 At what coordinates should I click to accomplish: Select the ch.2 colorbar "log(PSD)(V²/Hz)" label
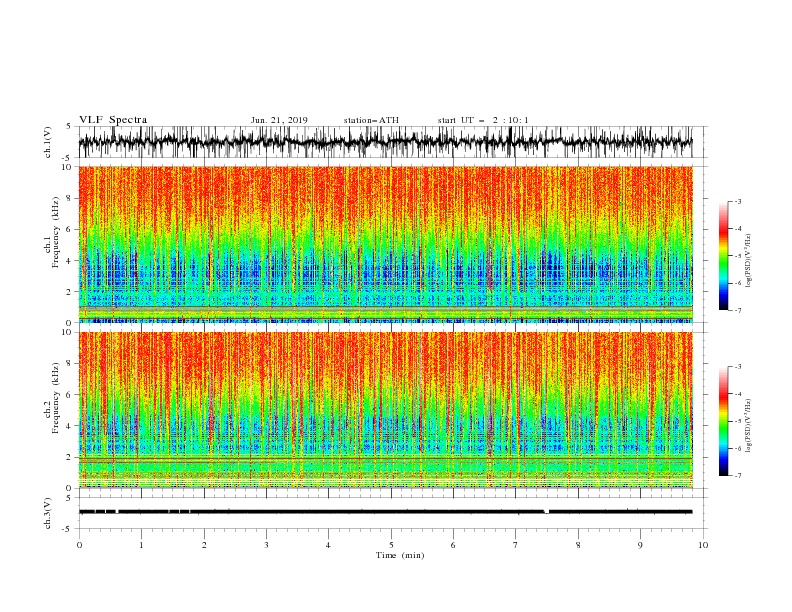click(749, 425)
